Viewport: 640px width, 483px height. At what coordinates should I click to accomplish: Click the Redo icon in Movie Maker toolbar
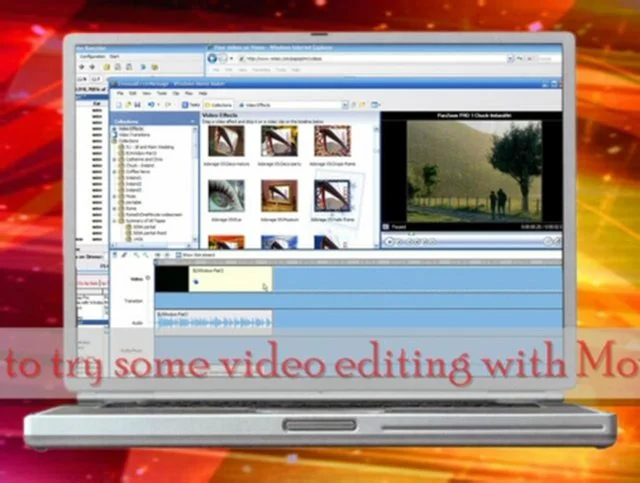pos(167,105)
